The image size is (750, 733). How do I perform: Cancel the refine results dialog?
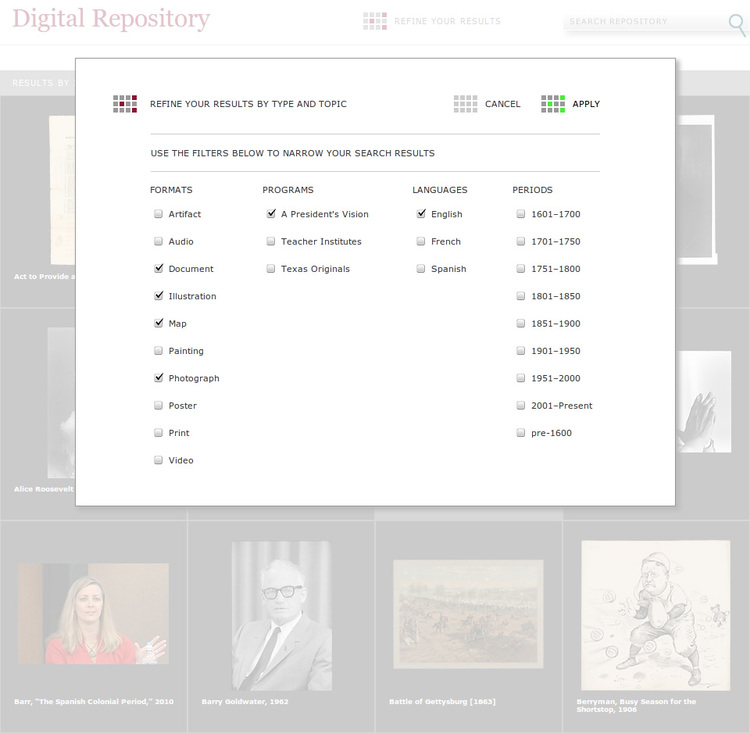tap(502, 104)
